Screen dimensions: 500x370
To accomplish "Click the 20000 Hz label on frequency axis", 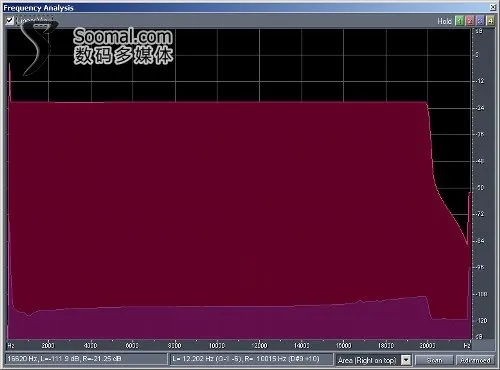I will [427, 345].
